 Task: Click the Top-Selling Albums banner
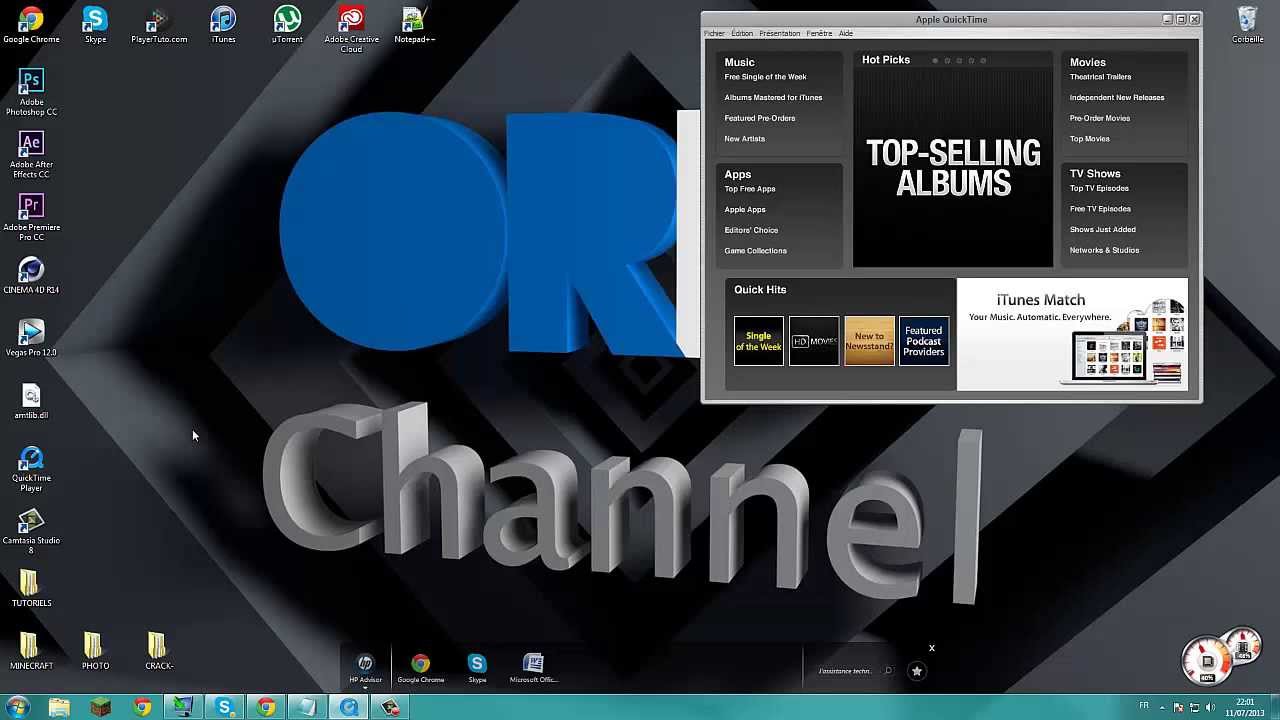953,168
